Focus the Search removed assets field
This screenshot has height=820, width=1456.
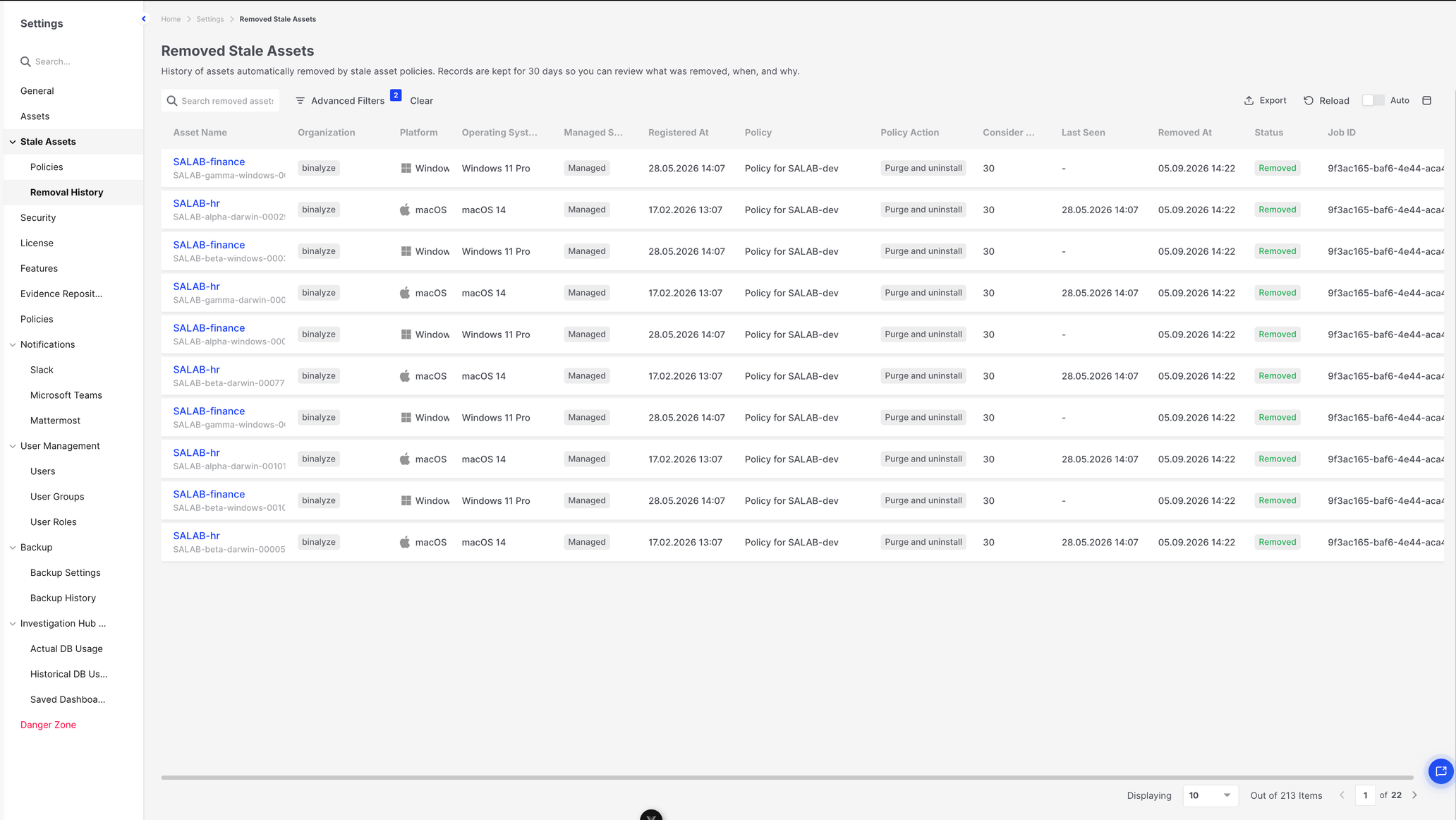click(x=226, y=101)
